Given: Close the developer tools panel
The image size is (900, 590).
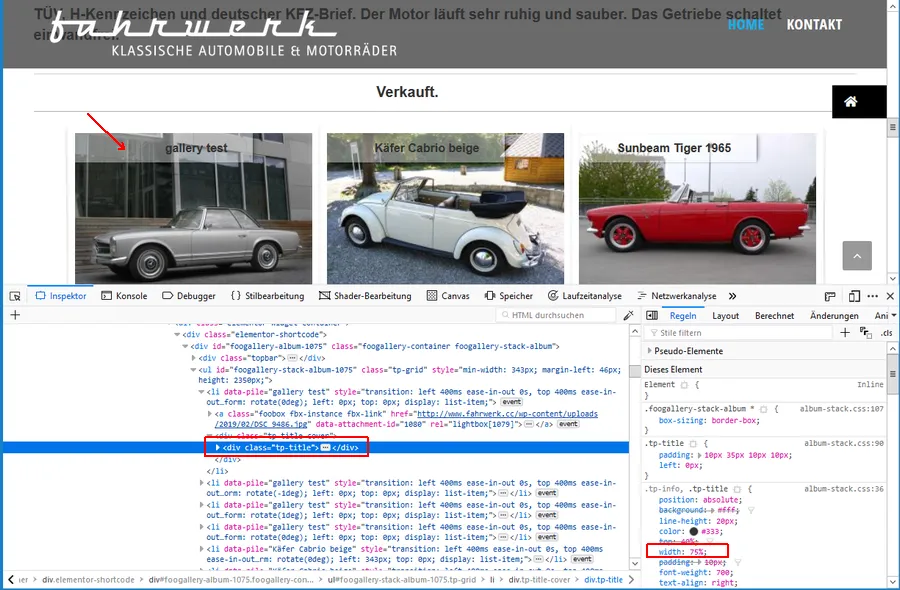Looking at the screenshot, I should 890,296.
